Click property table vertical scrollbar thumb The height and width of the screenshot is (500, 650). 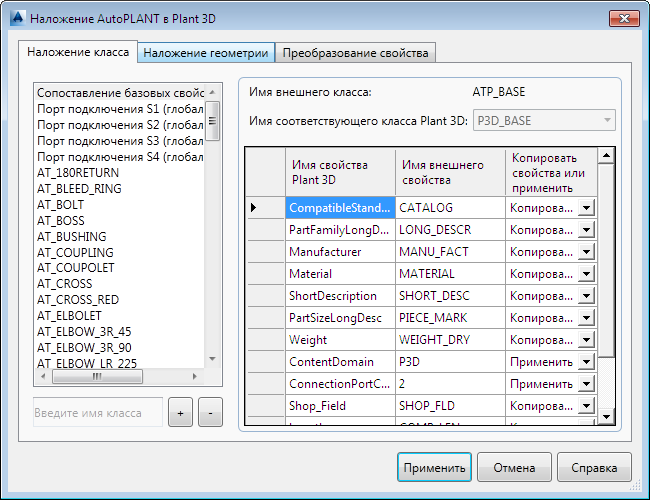606,260
